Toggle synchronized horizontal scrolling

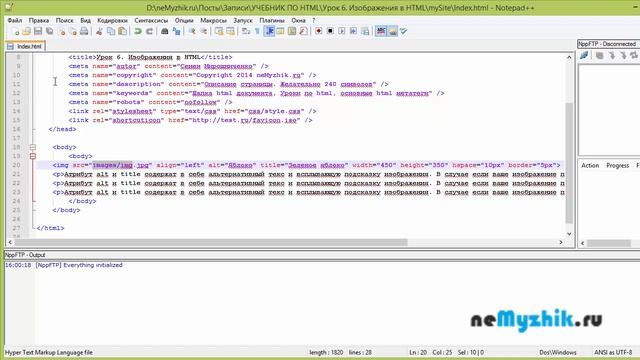tap(230, 31)
